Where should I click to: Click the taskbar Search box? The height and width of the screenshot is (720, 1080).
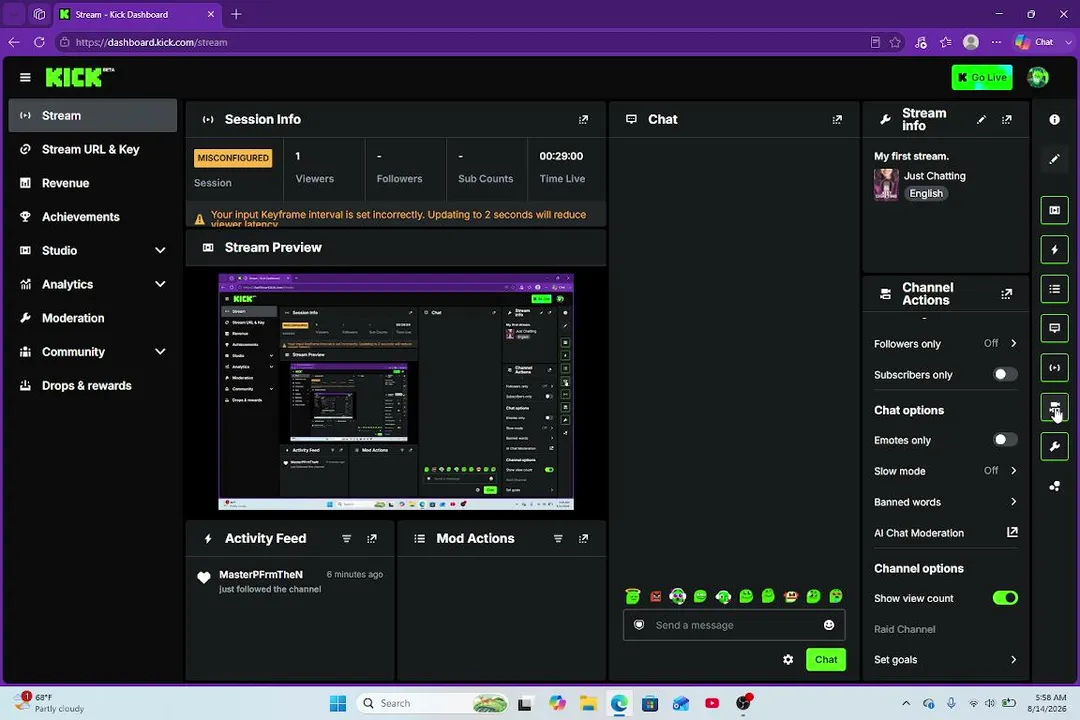point(433,703)
